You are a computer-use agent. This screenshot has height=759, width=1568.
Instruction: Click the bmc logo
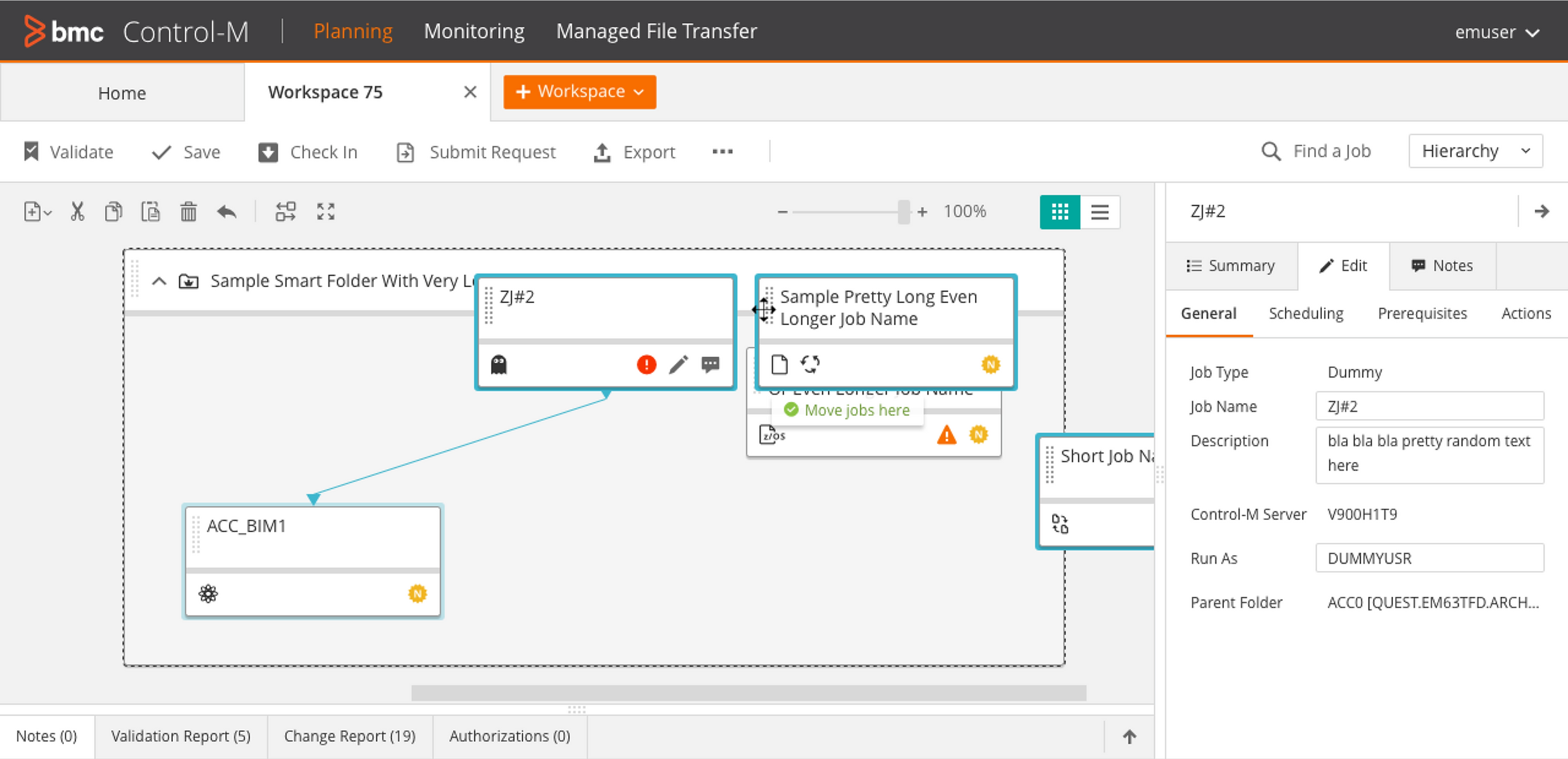pos(63,31)
